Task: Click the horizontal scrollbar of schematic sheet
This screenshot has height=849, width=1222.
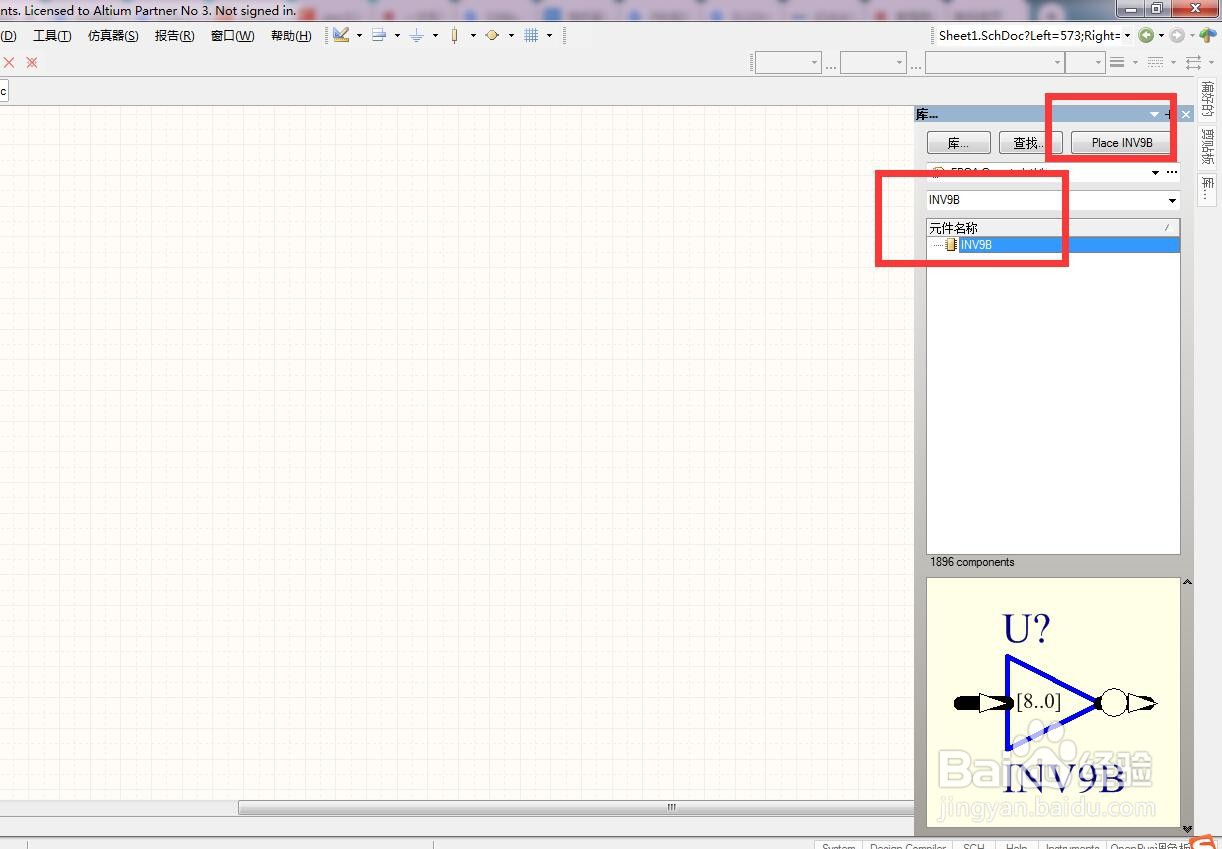Action: (x=576, y=807)
